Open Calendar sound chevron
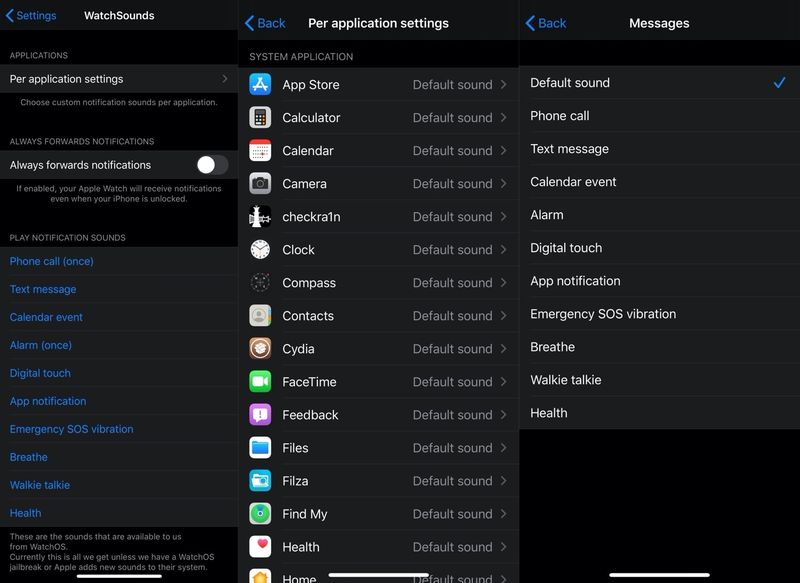 pyautogui.click(x=504, y=151)
